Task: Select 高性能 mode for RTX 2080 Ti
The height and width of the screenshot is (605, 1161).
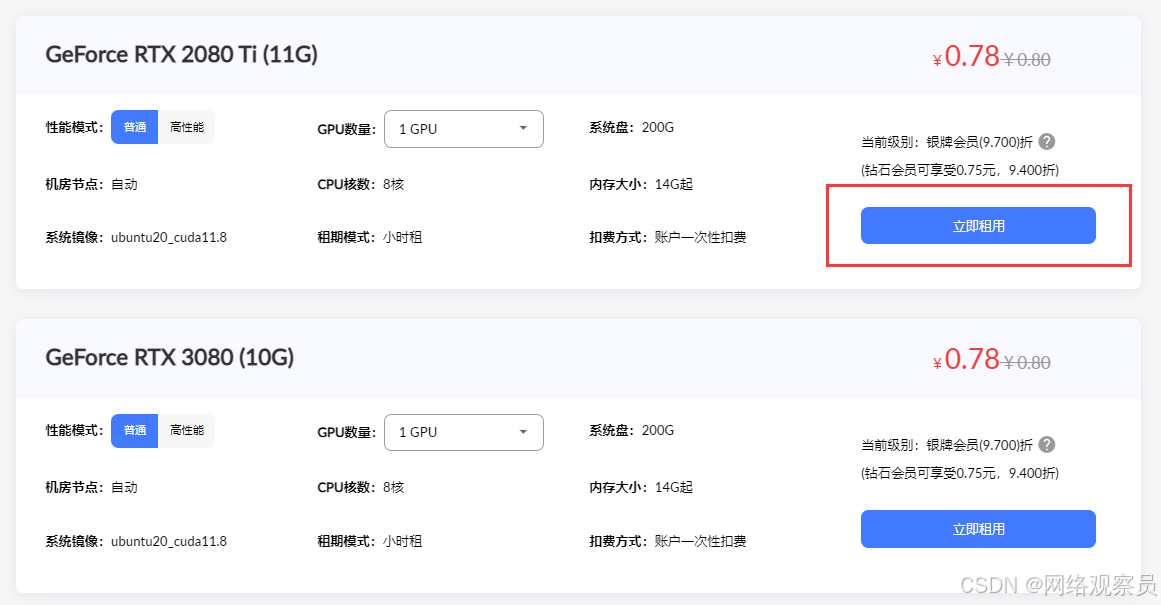Action: pos(187,127)
